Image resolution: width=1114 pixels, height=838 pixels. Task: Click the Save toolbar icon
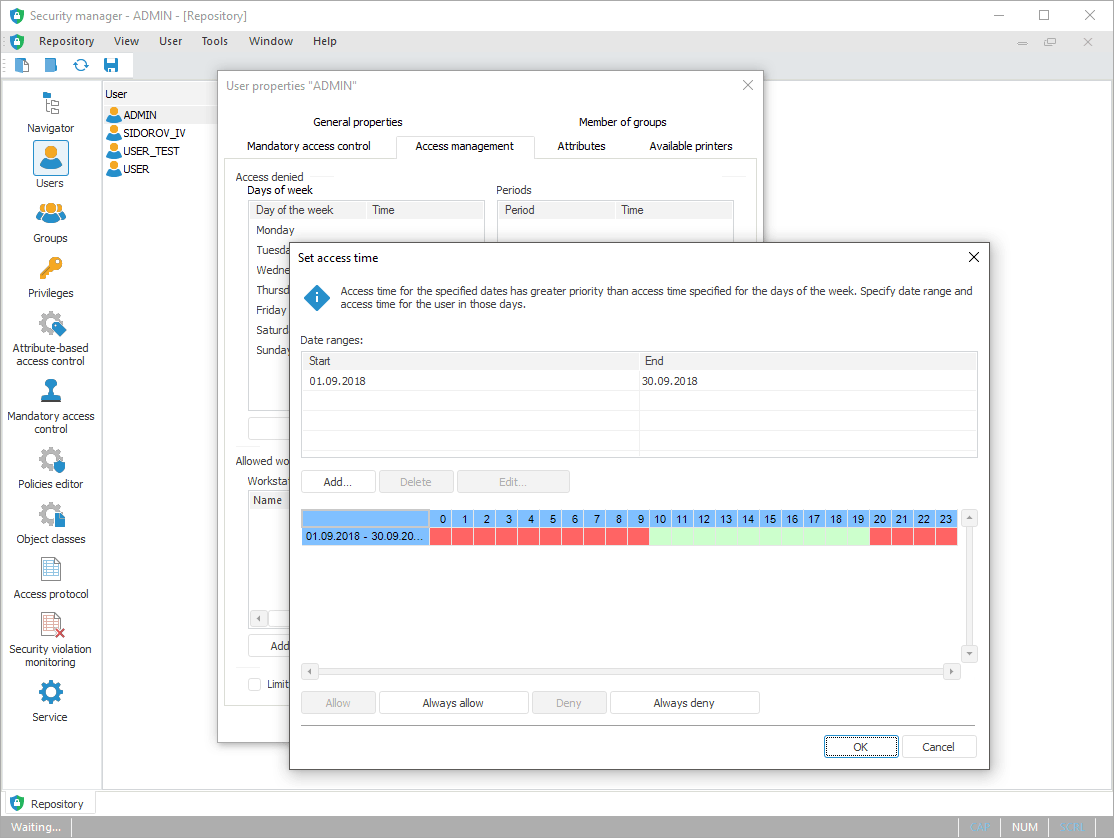click(111, 65)
